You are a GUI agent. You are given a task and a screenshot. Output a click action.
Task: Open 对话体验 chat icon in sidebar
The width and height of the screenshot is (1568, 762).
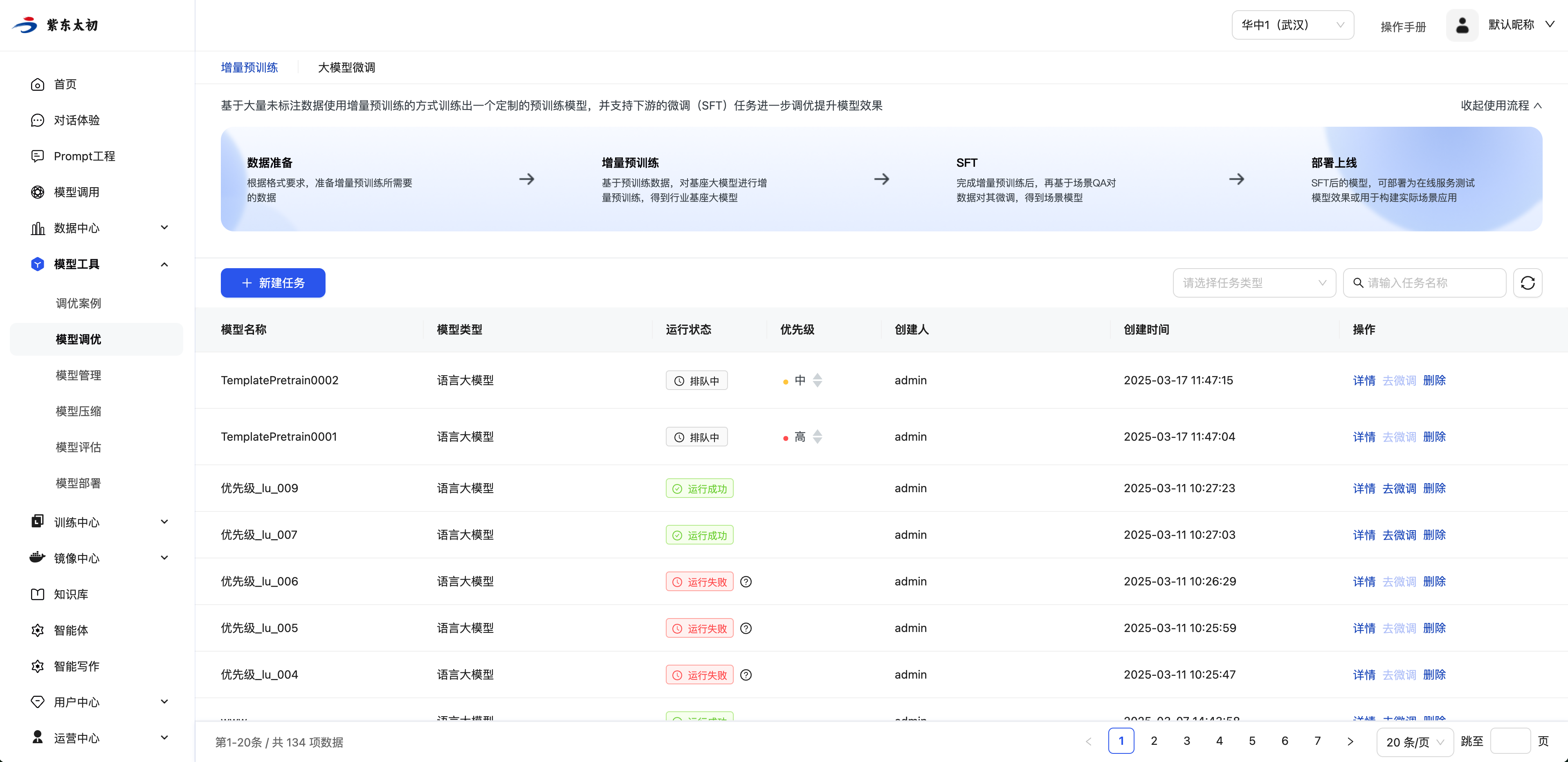(x=38, y=121)
